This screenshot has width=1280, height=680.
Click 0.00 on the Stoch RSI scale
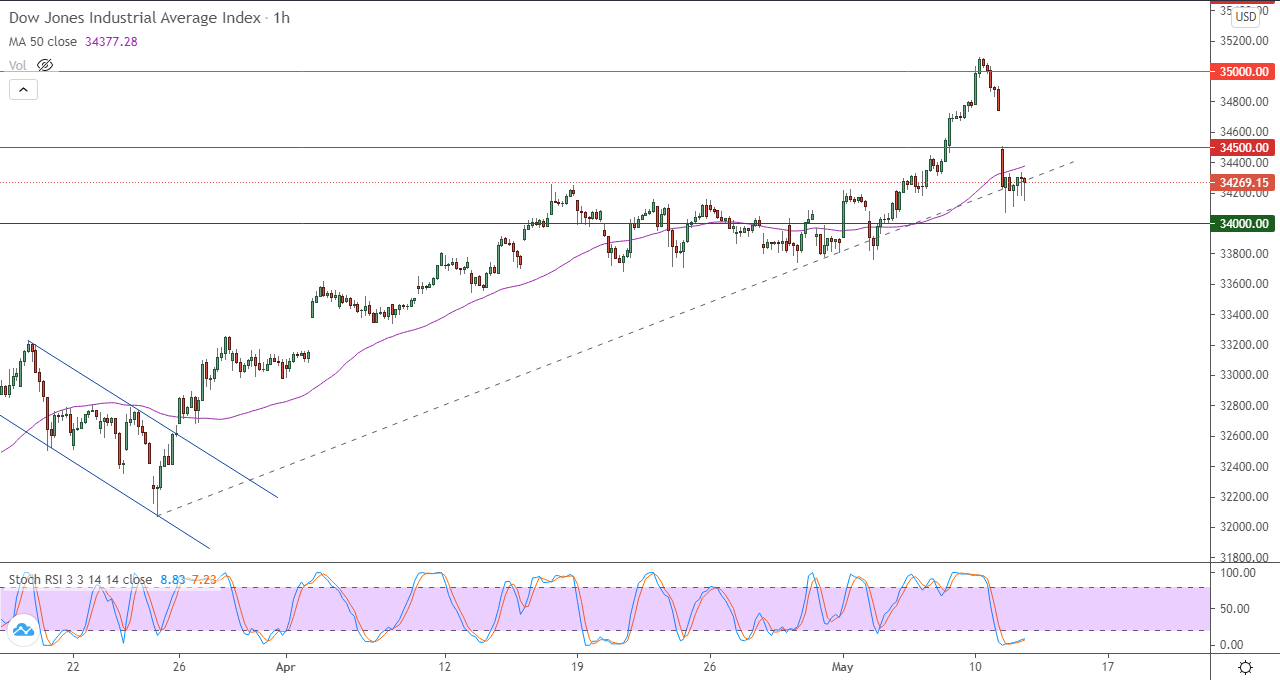1231,644
